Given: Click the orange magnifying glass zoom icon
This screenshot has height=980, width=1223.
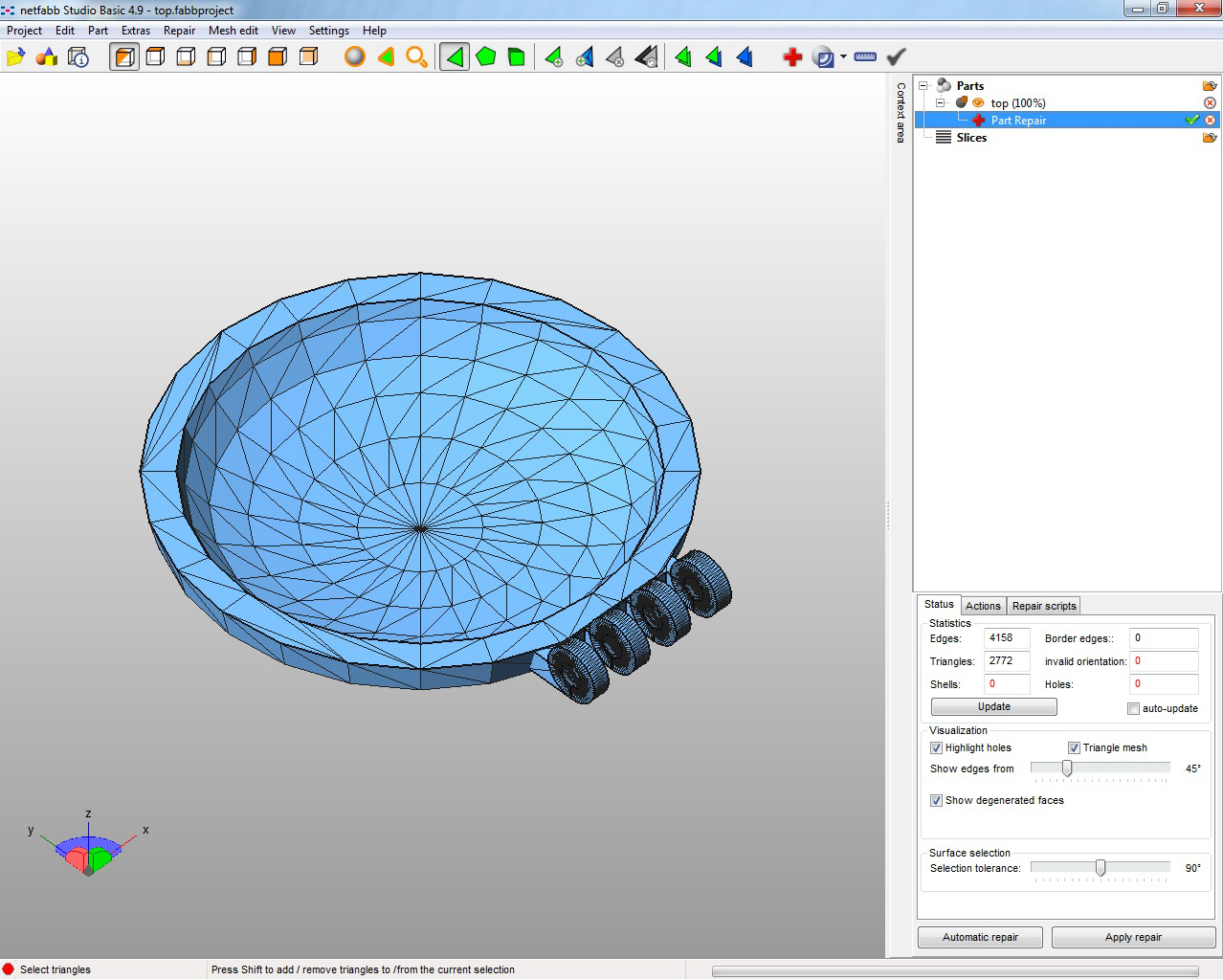Looking at the screenshot, I should click(416, 57).
